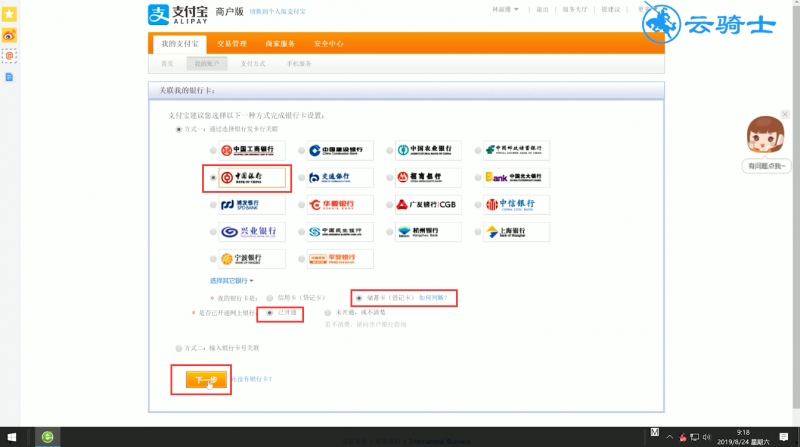Click the orange 下一步 button

tap(206, 380)
